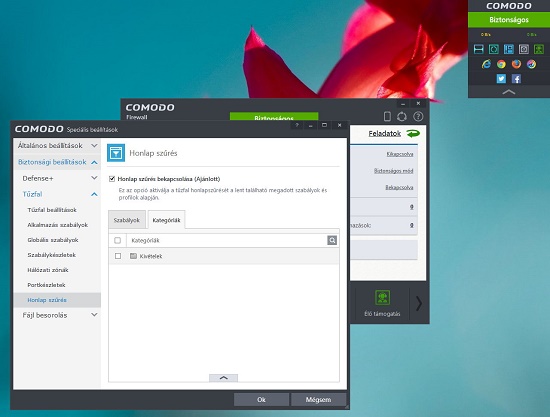Open the help question mark icon in Firewall window
This screenshot has height=417, width=550.
click(x=418, y=117)
